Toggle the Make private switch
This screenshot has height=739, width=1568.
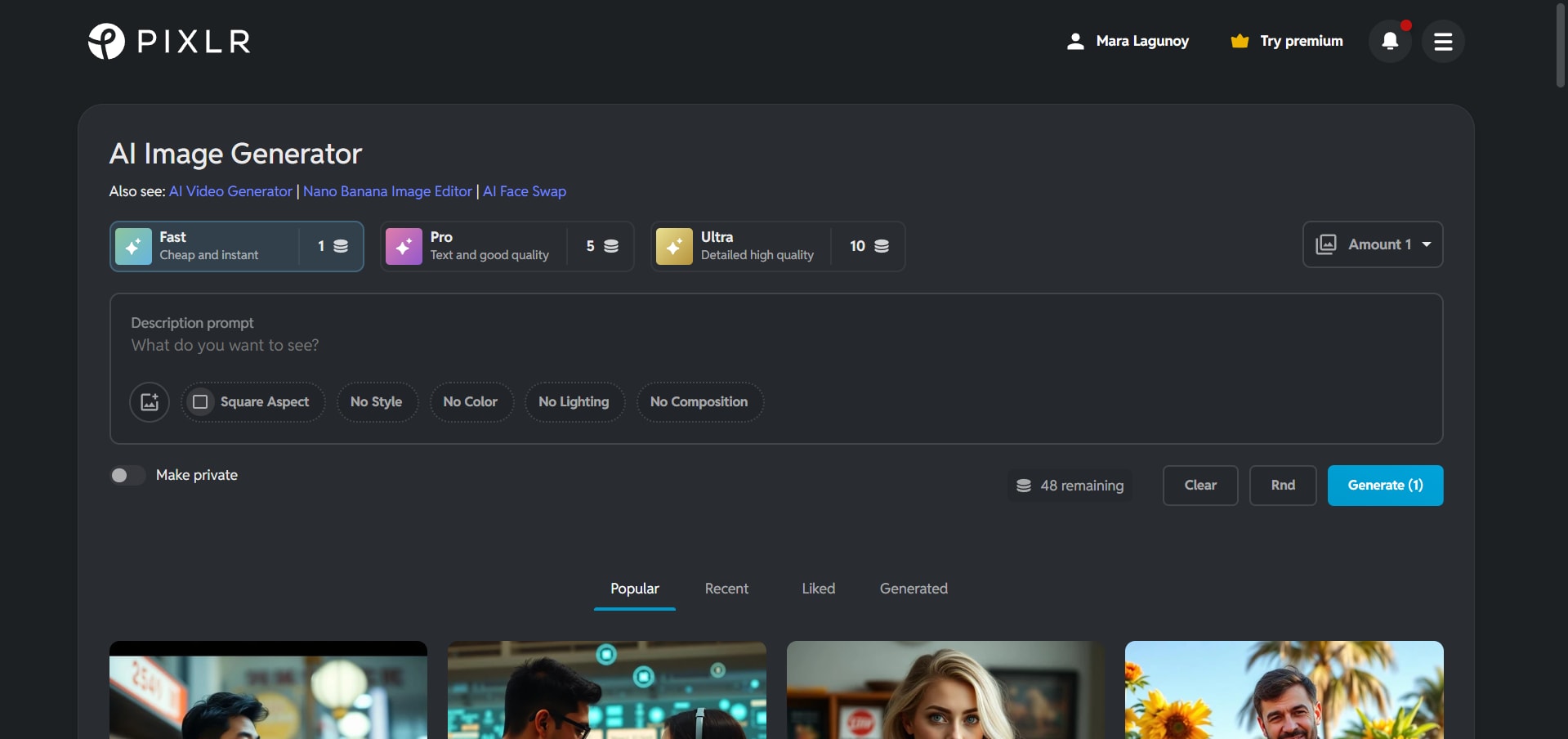coord(127,475)
